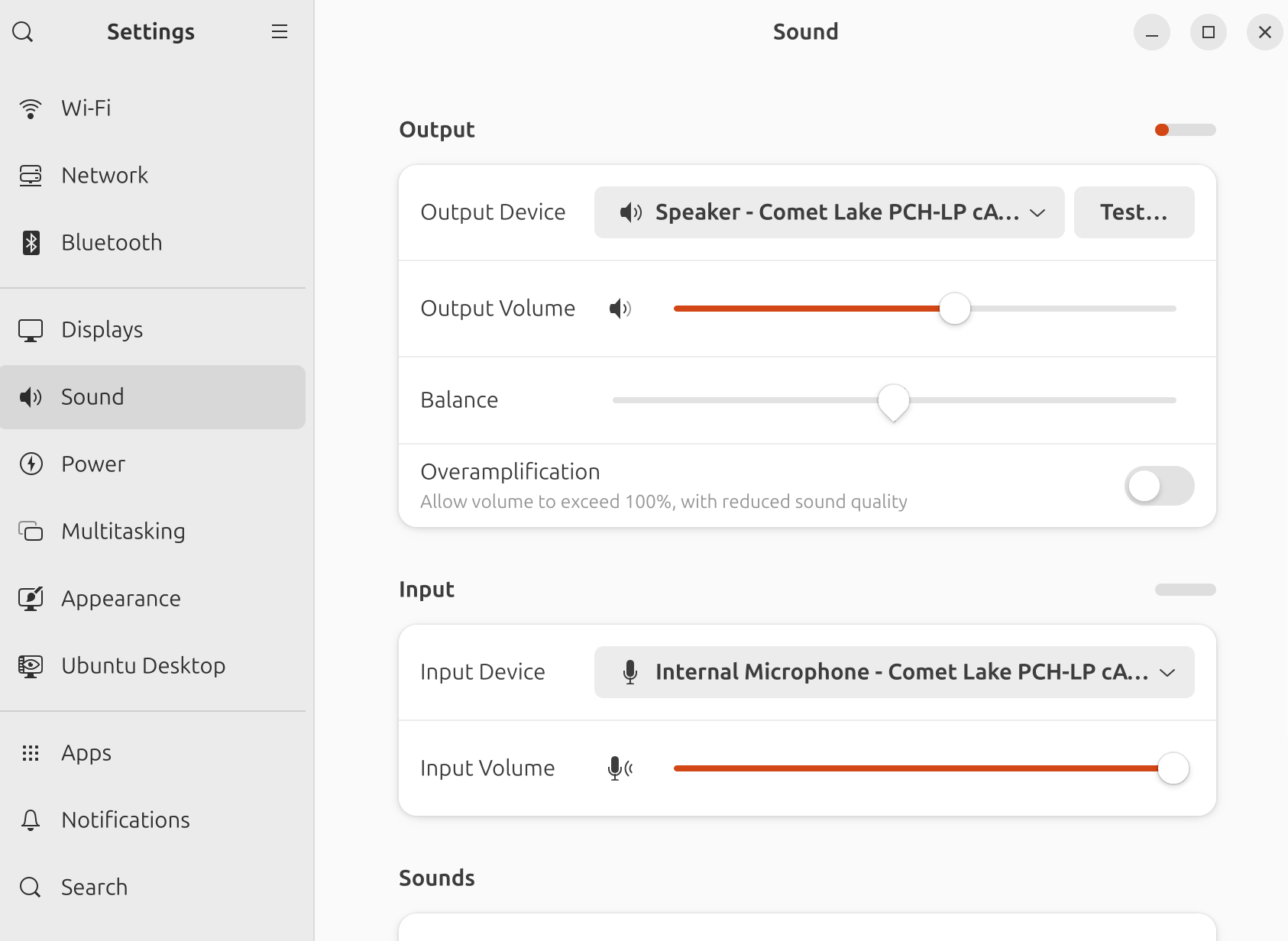Click the Test... output button
Image resolution: width=1288 pixels, height=941 pixels.
click(x=1134, y=212)
